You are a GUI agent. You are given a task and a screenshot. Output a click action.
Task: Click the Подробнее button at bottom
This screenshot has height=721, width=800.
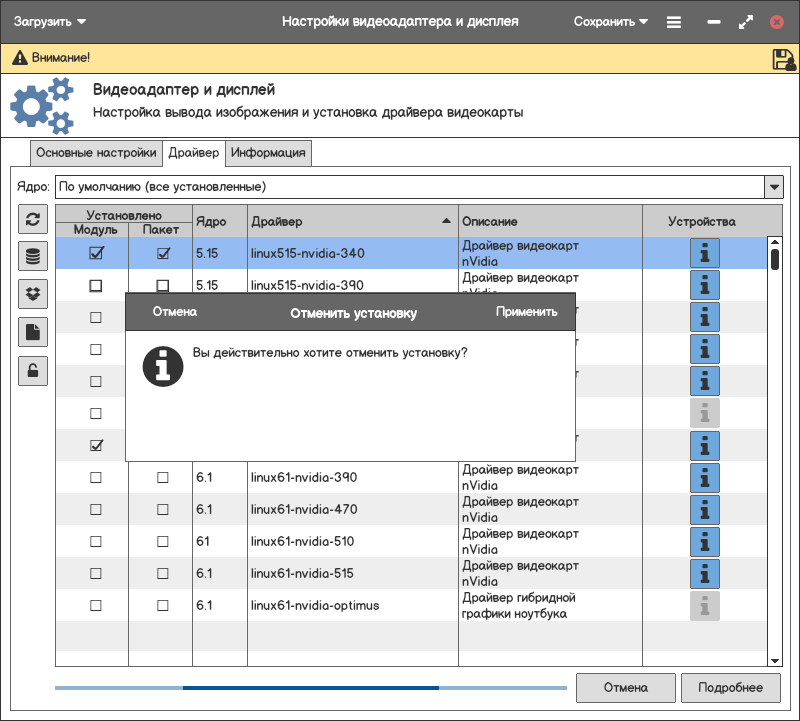click(730, 688)
